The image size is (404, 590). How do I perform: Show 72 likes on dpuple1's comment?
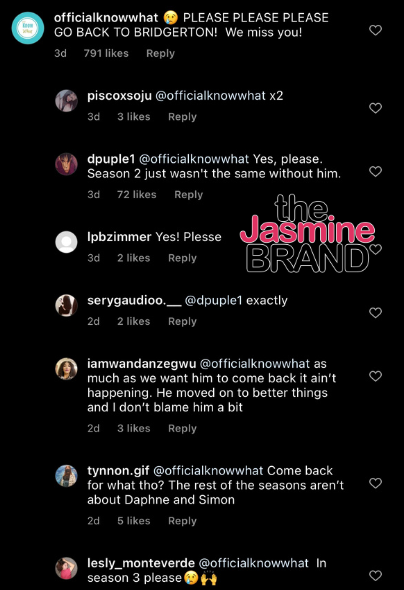coord(137,195)
